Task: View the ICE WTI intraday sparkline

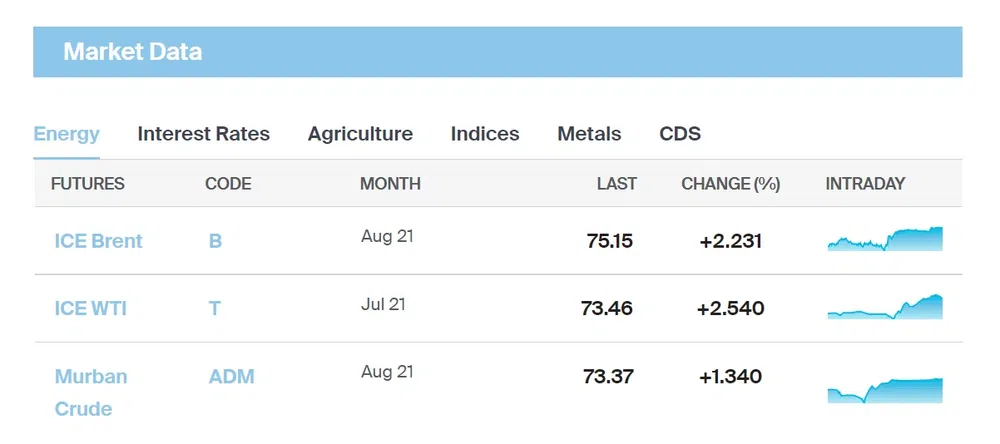Action: pyautogui.click(x=885, y=307)
